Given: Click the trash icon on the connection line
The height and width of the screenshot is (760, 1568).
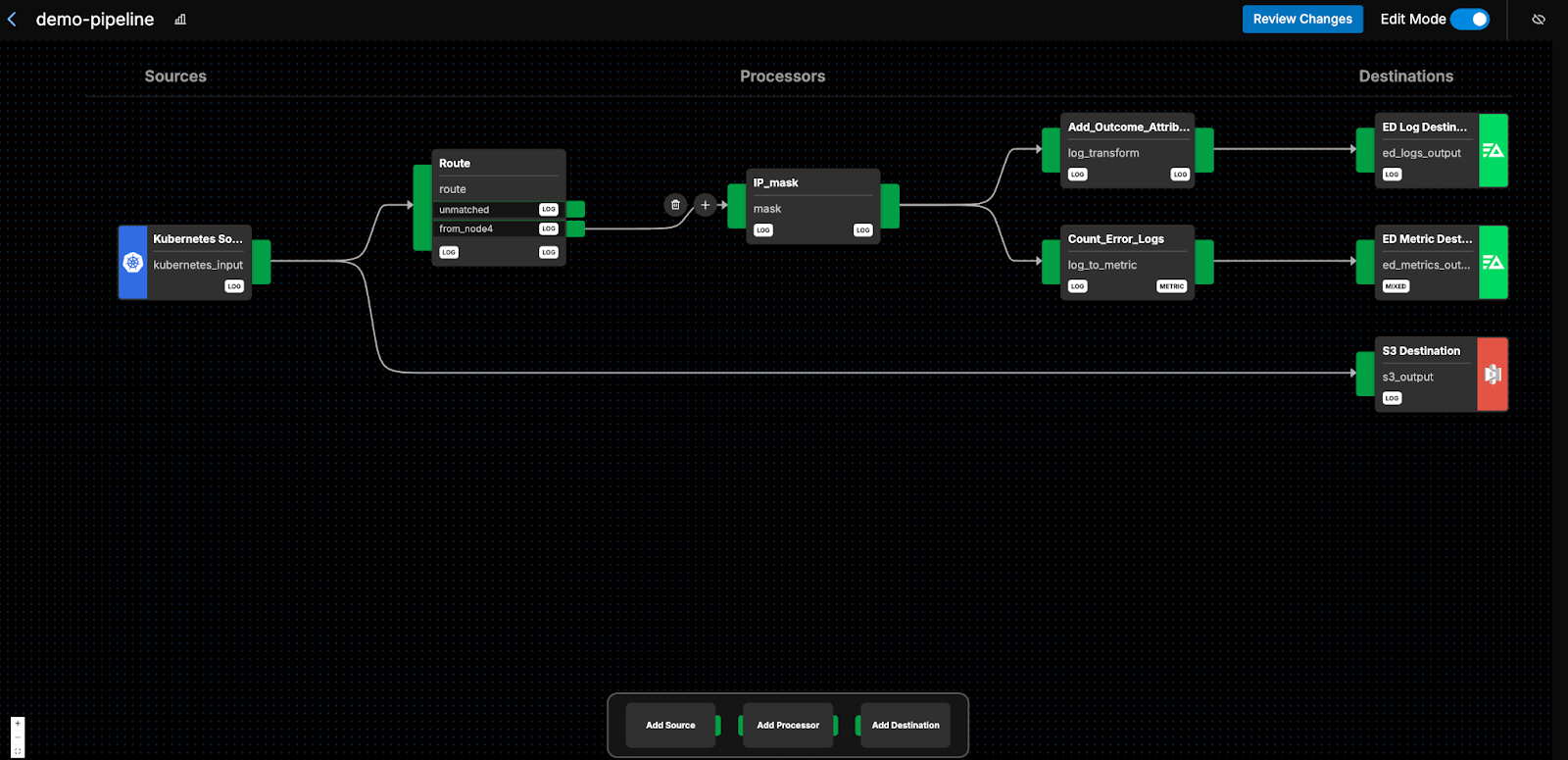Looking at the screenshot, I should pyautogui.click(x=675, y=205).
